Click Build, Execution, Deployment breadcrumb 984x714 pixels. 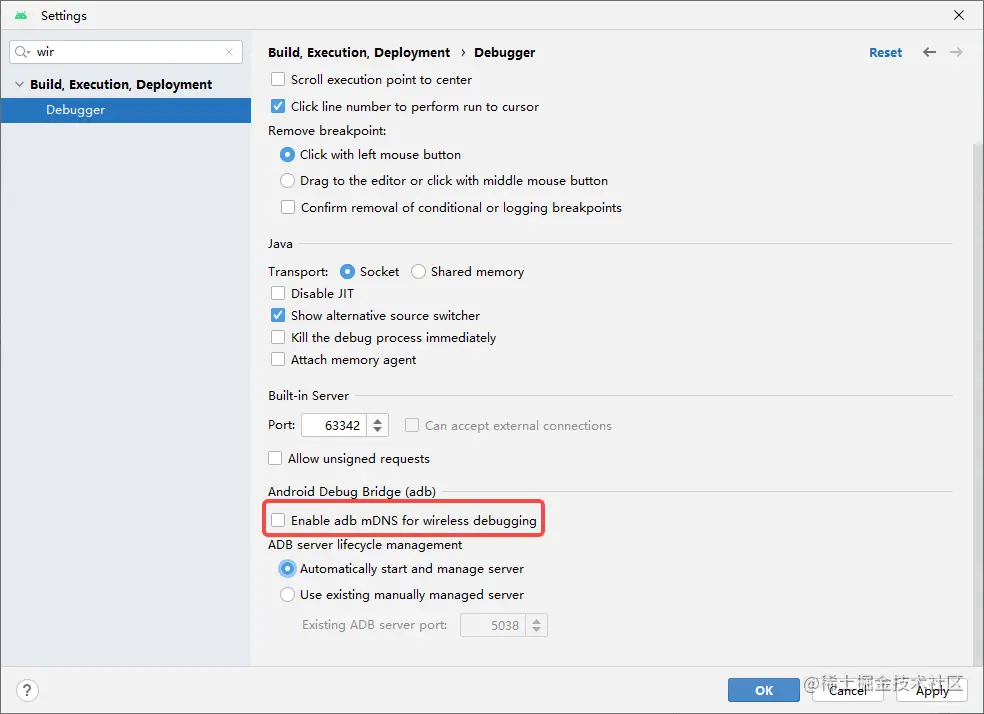click(x=359, y=53)
